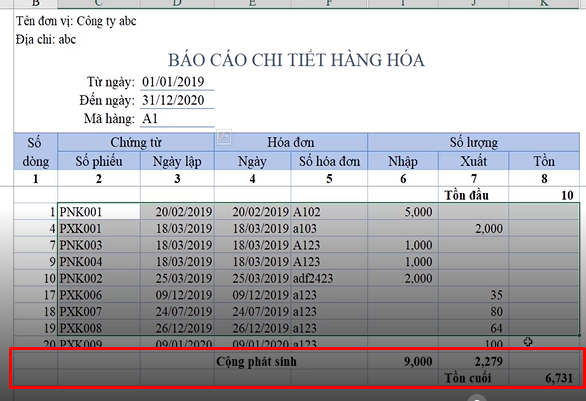Select the PNK001 voucher cell
586x401 pixels.
click(99, 212)
